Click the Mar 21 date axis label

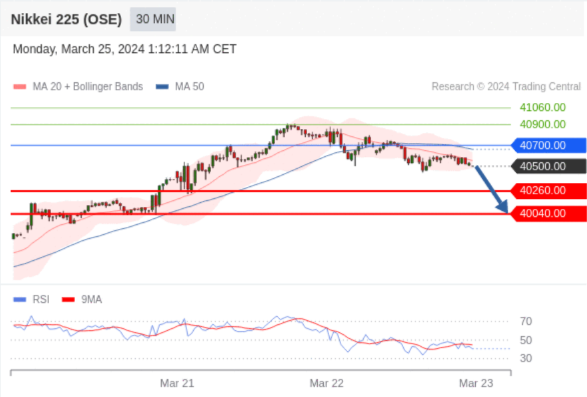(x=177, y=383)
